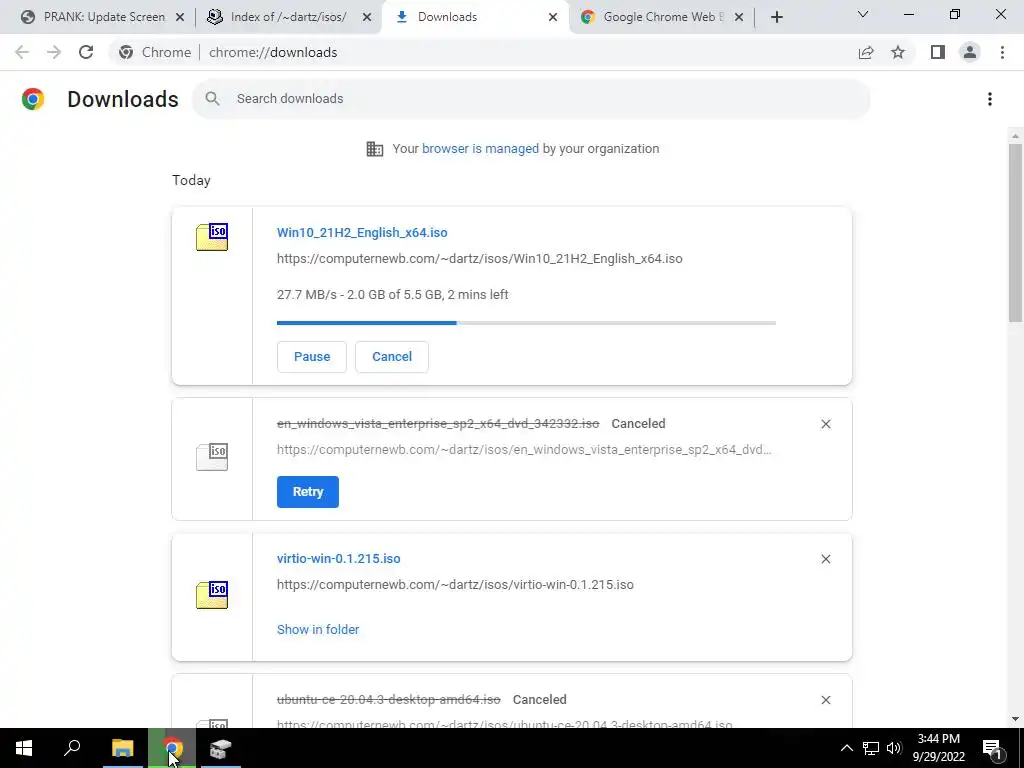Click the greyed Vista enterprise iso file icon

[x=212, y=456]
